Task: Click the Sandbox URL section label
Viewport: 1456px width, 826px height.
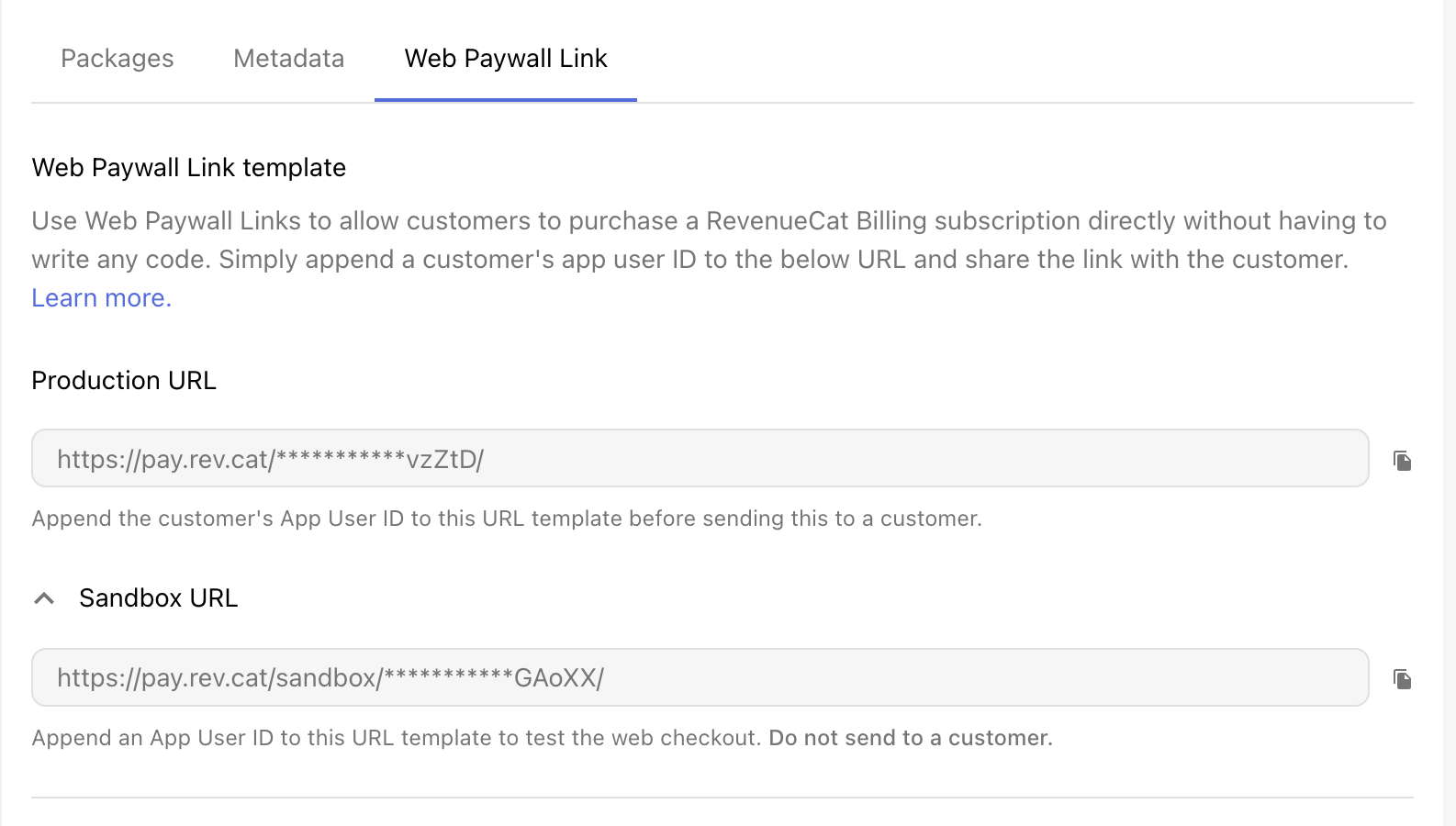Action: click(158, 598)
